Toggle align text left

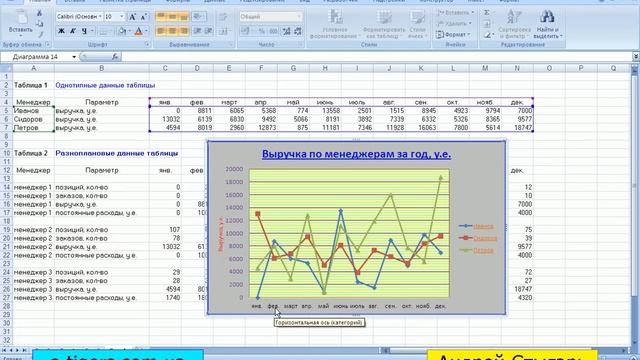click(161, 31)
